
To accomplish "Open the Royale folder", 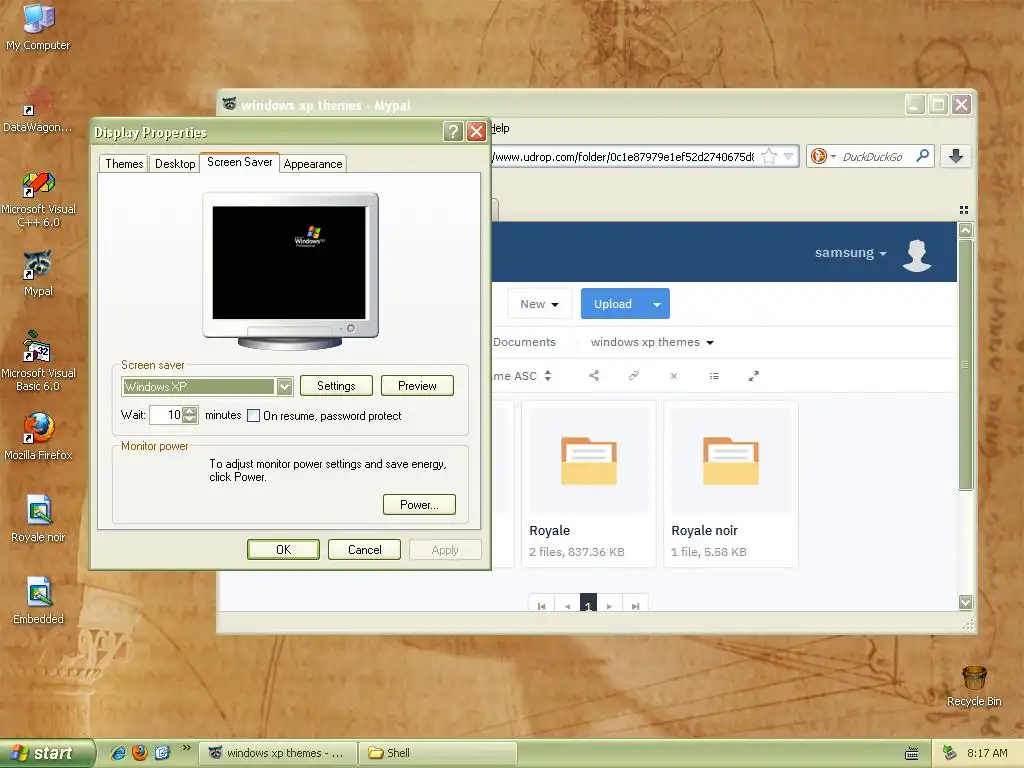I will pyautogui.click(x=588, y=483).
